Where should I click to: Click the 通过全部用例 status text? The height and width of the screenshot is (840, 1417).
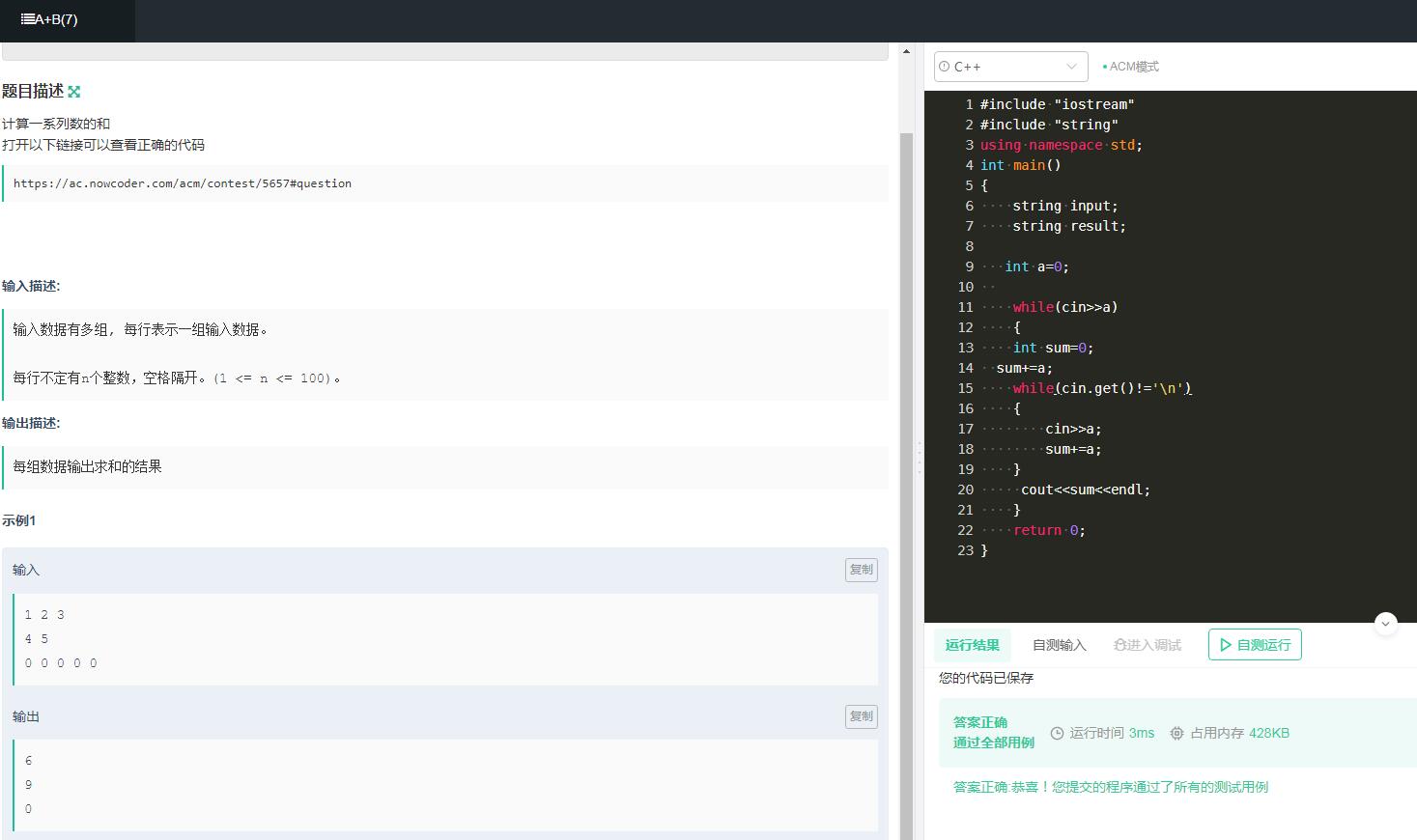pyautogui.click(x=994, y=742)
